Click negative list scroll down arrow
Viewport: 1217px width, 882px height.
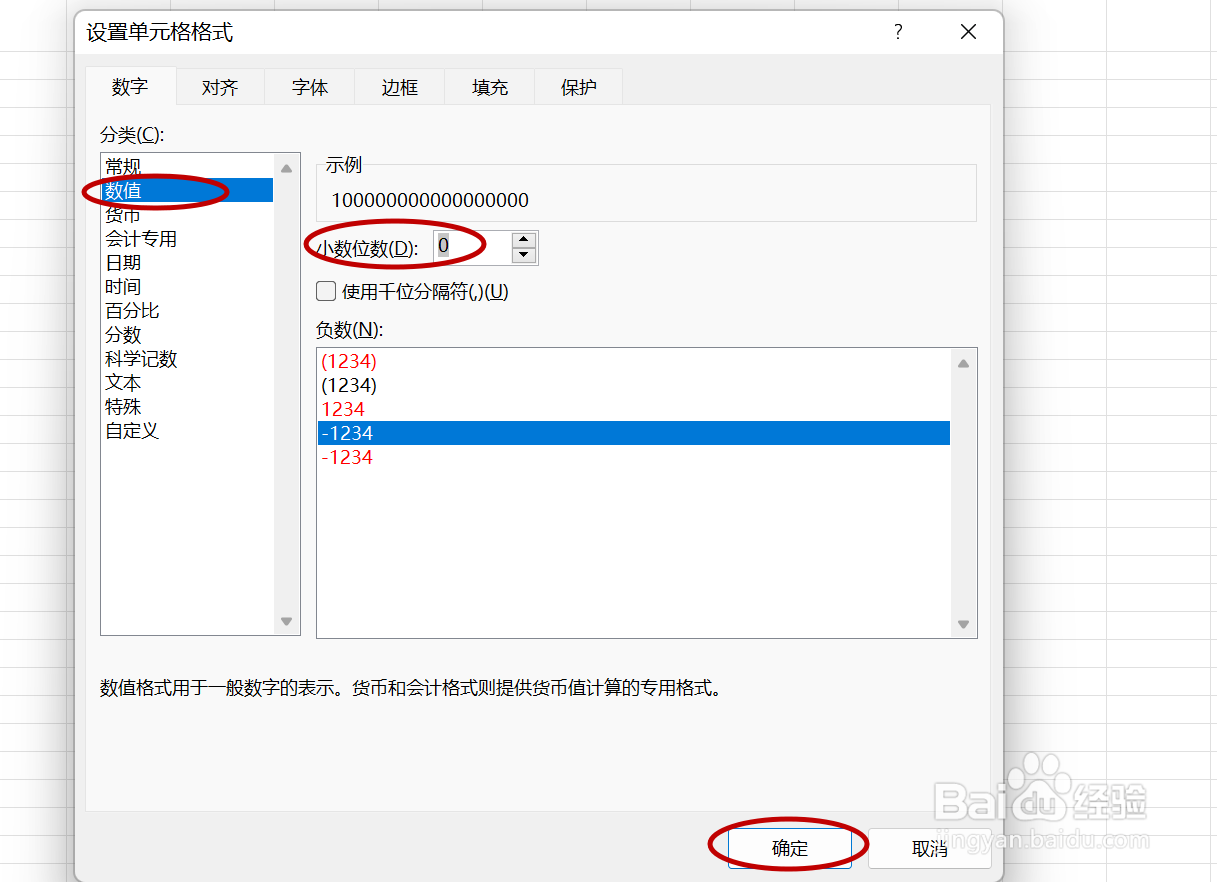(963, 624)
